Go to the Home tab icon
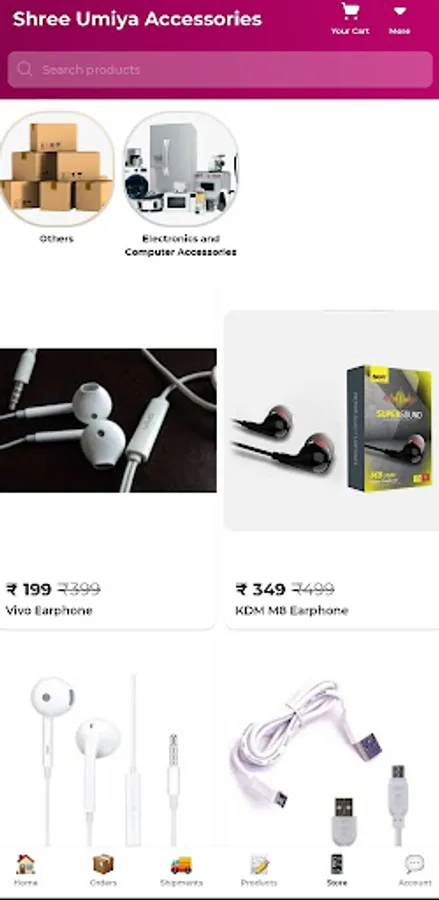Viewport: 439px width, 900px height. (x=25, y=864)
